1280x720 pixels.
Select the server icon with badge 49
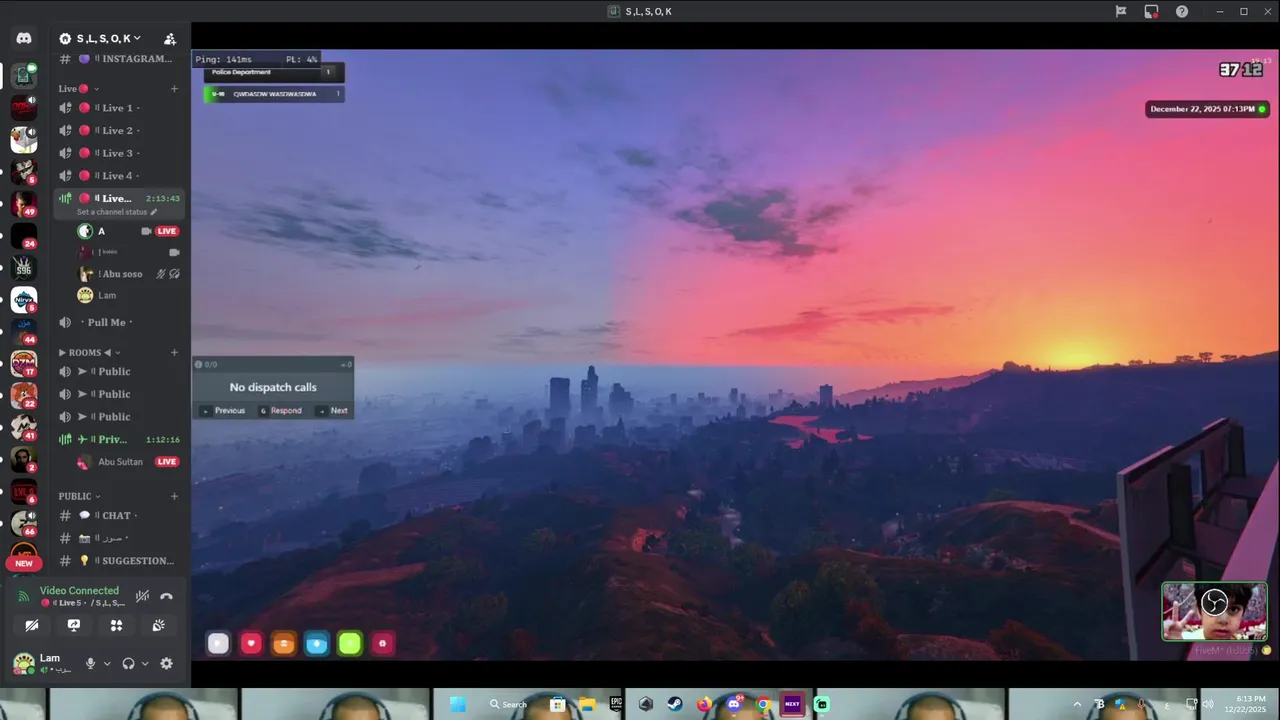(23, 203)
